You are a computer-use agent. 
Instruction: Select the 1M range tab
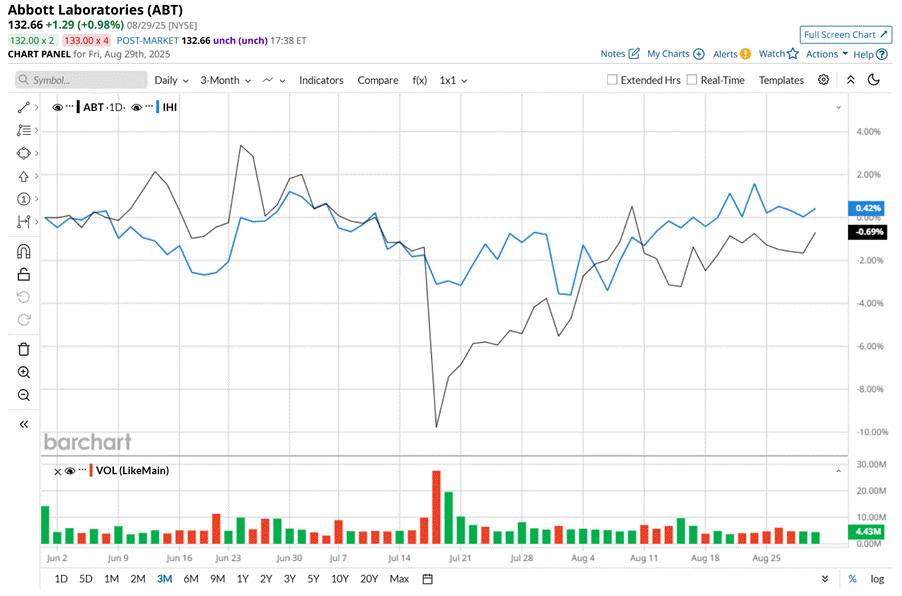[112, 579]
